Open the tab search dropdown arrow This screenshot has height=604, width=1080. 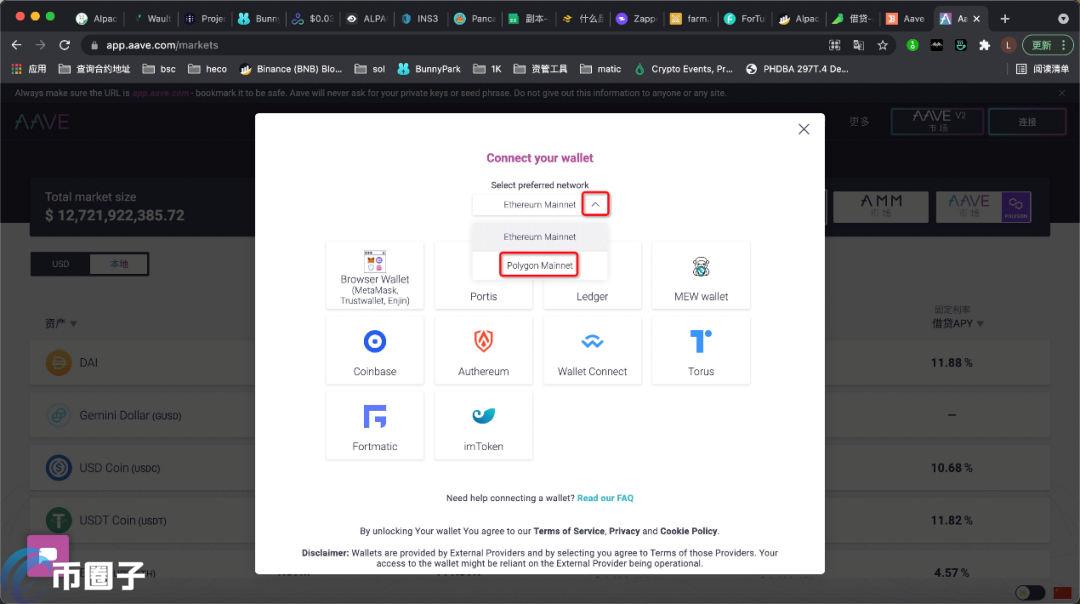tap(1063, 19)
